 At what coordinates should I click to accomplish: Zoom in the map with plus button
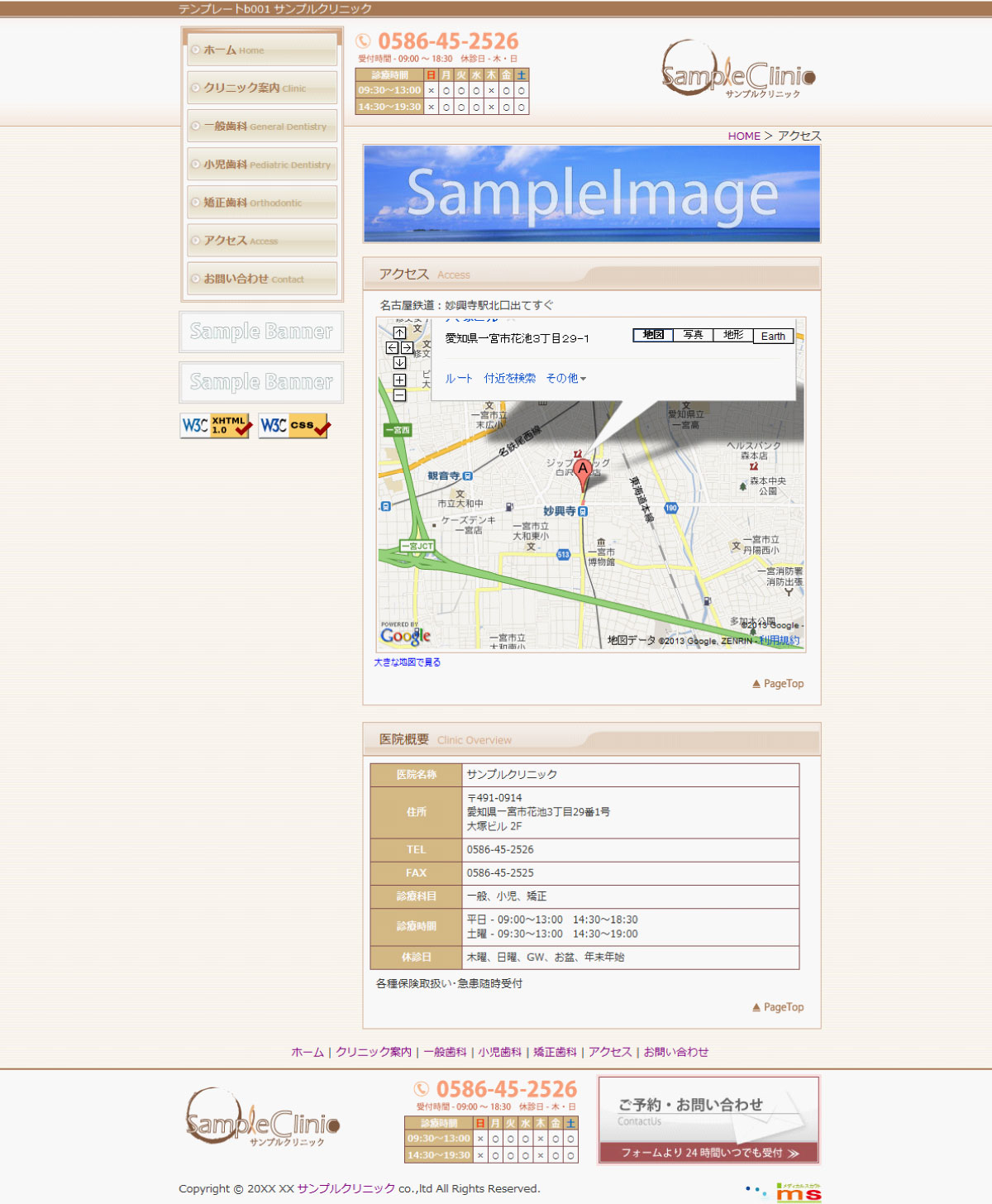pos(399,380)
